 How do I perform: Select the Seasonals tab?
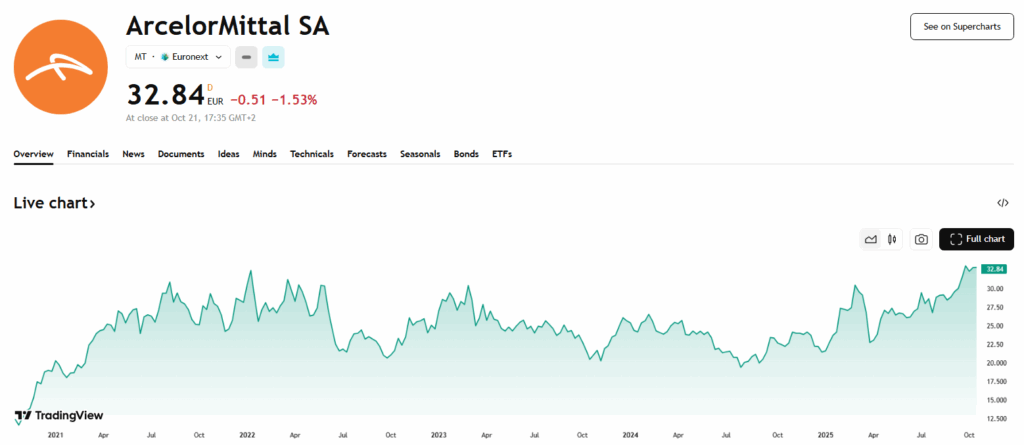[x=421, y=154]
